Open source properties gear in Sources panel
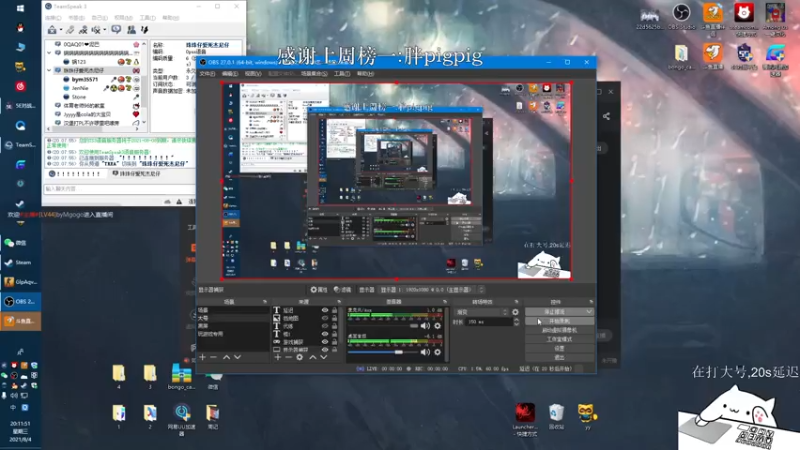Image resolution: width=800 pixels, height=450 pixels. [299, 357]
